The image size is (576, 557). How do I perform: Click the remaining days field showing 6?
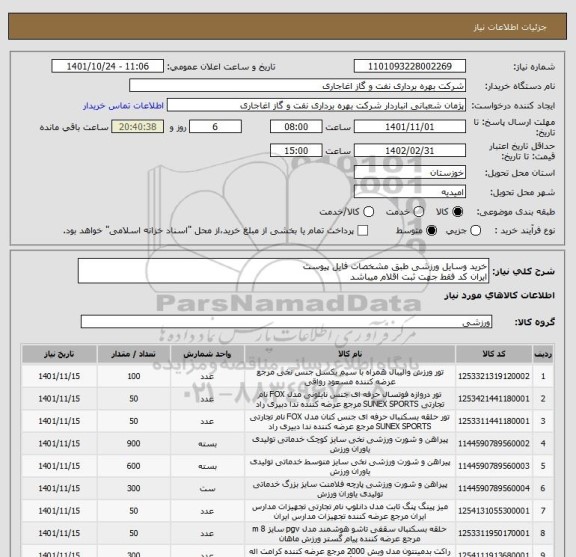[215, 127]
